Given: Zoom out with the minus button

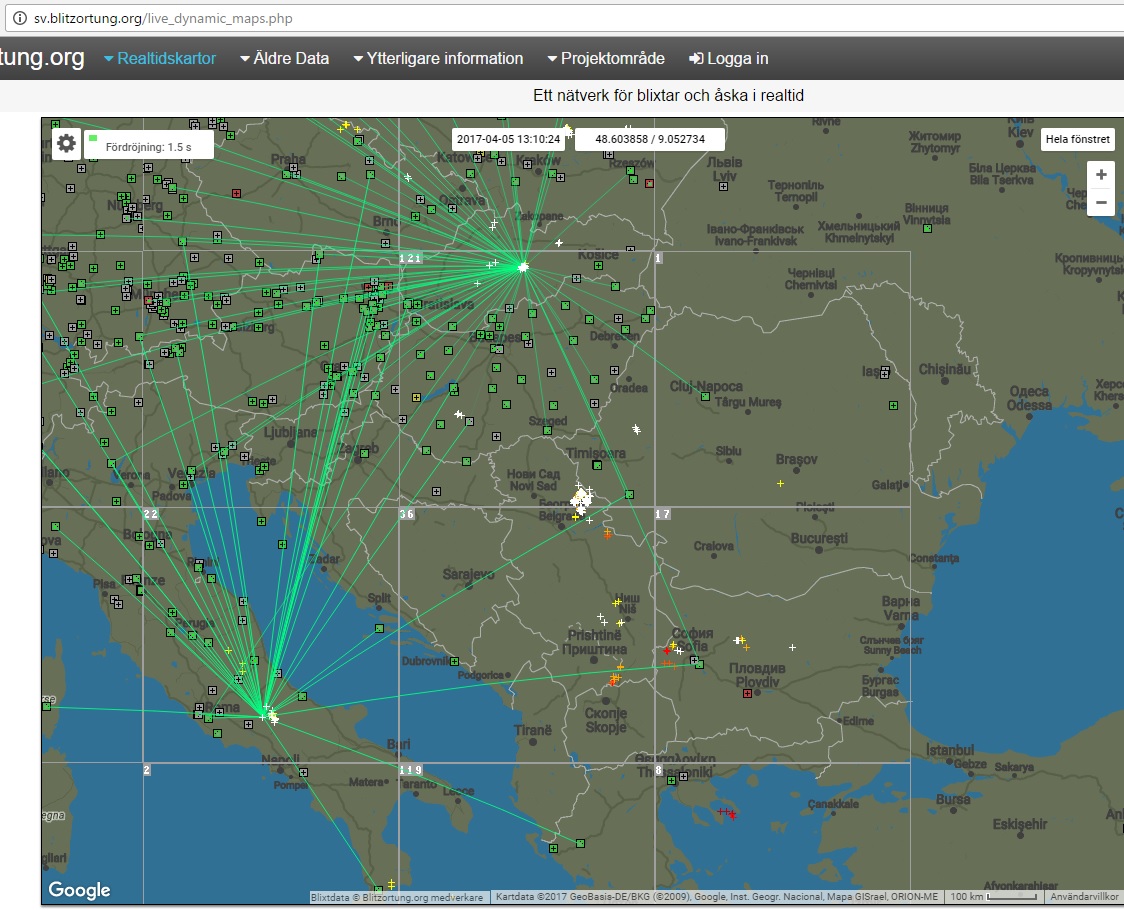Looking at the screenshot, I should (1101, 203).
